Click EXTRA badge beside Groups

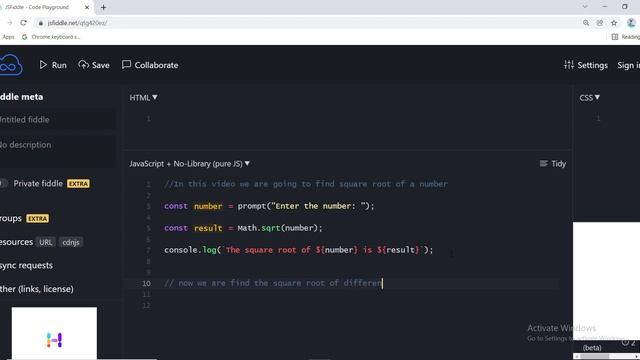tap(38, 219)
